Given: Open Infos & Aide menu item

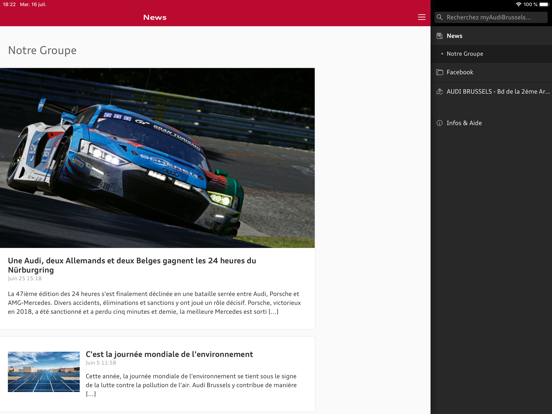Looking at the screenshot, I should [491, 123].
